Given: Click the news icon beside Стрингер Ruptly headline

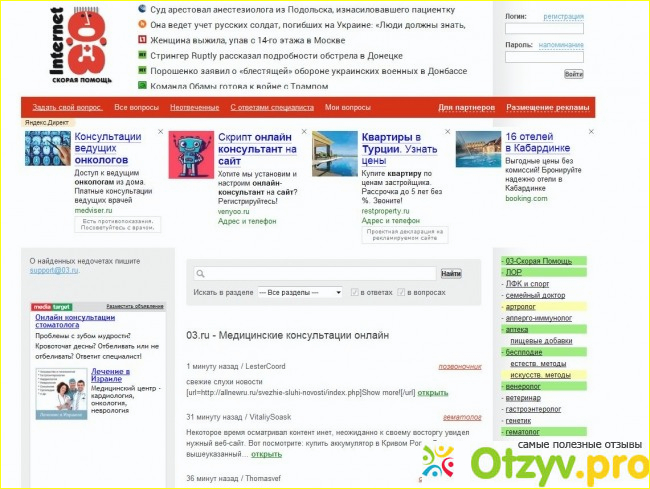Looking at the screenshot, I should 142,56.
